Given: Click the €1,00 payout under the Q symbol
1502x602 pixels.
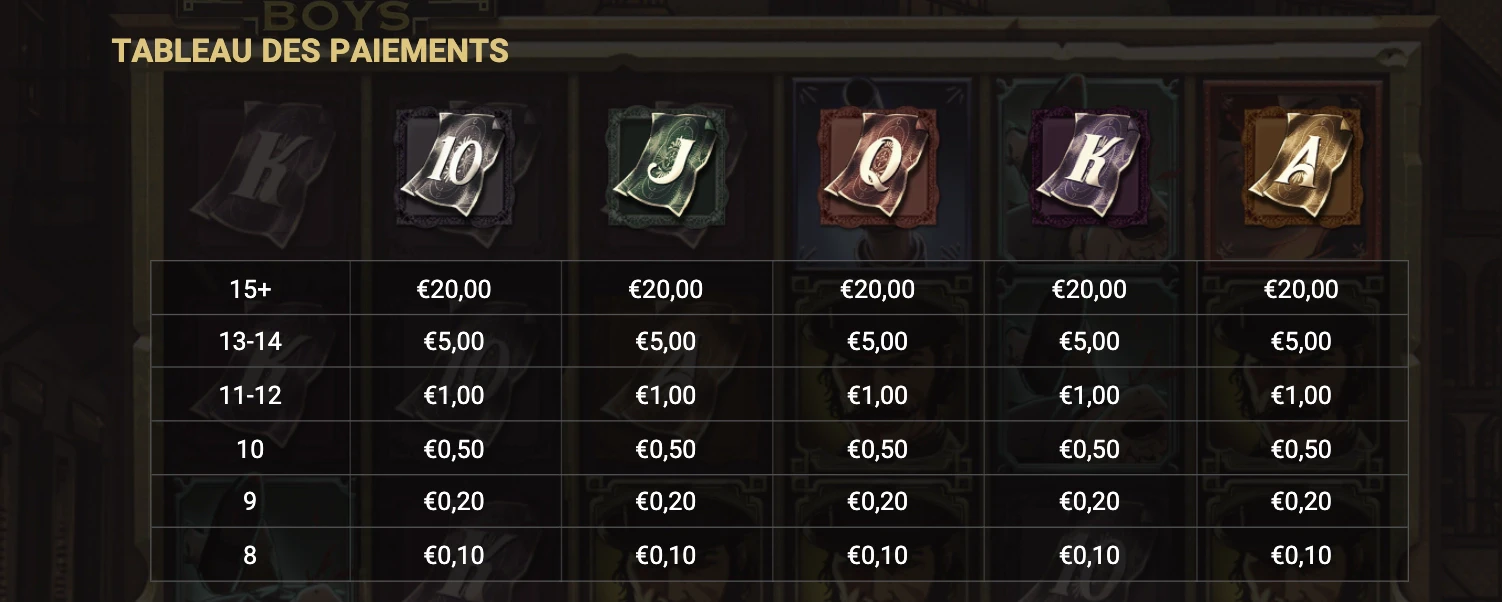Looking at the screenshot, I should tap(878, 395).
